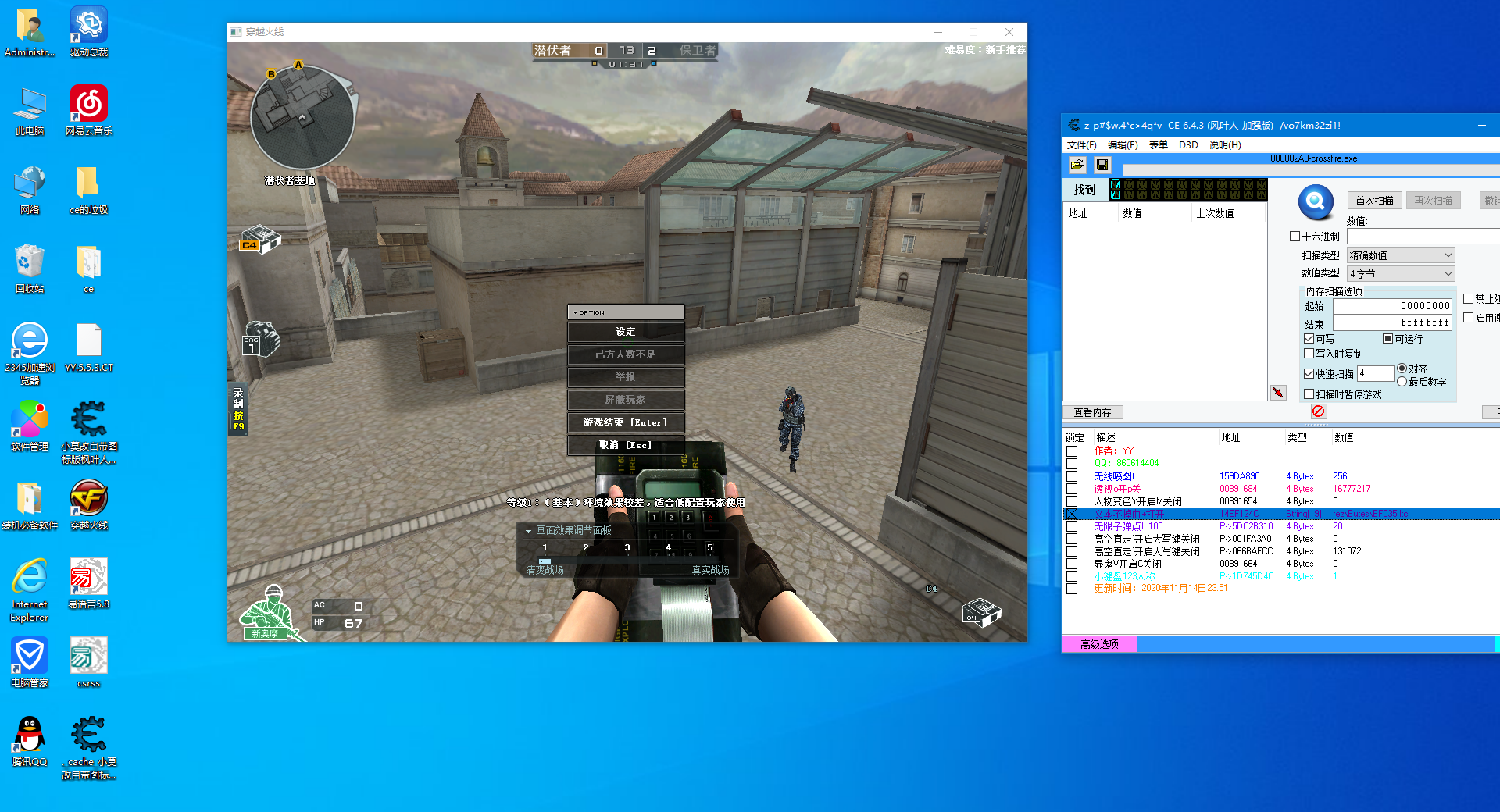
Task: Select the 此电脑 desktop icon
Action: (x=30, y=111)
